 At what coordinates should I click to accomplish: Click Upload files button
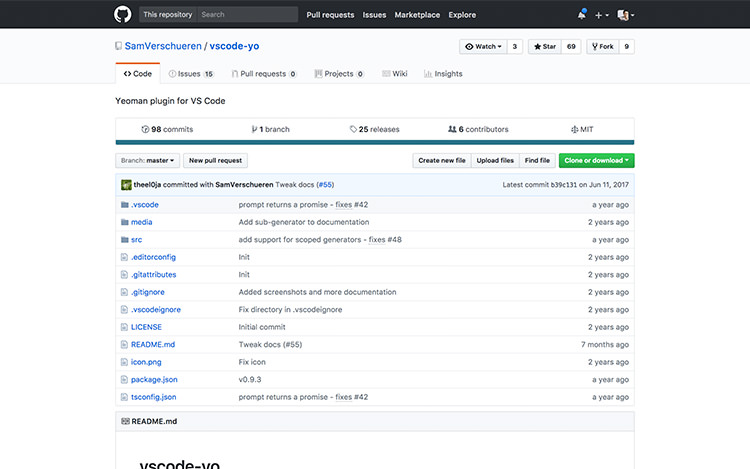click(x=495, y=161)
